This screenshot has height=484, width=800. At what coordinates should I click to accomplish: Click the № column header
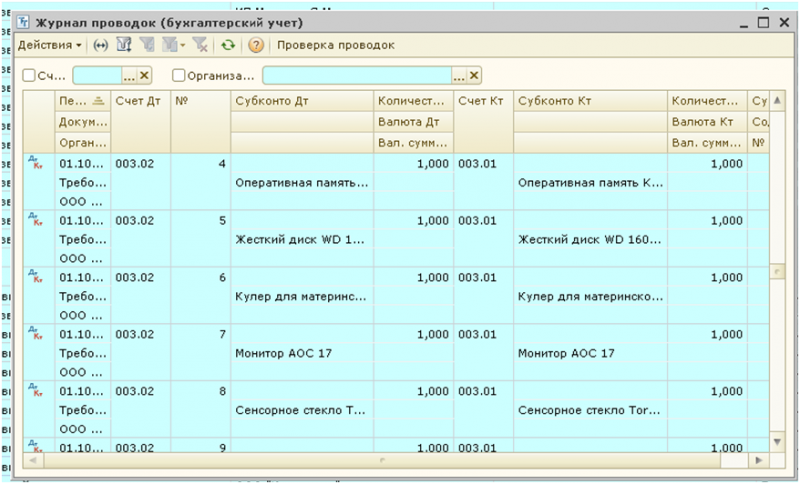click(x=201, y=122)
